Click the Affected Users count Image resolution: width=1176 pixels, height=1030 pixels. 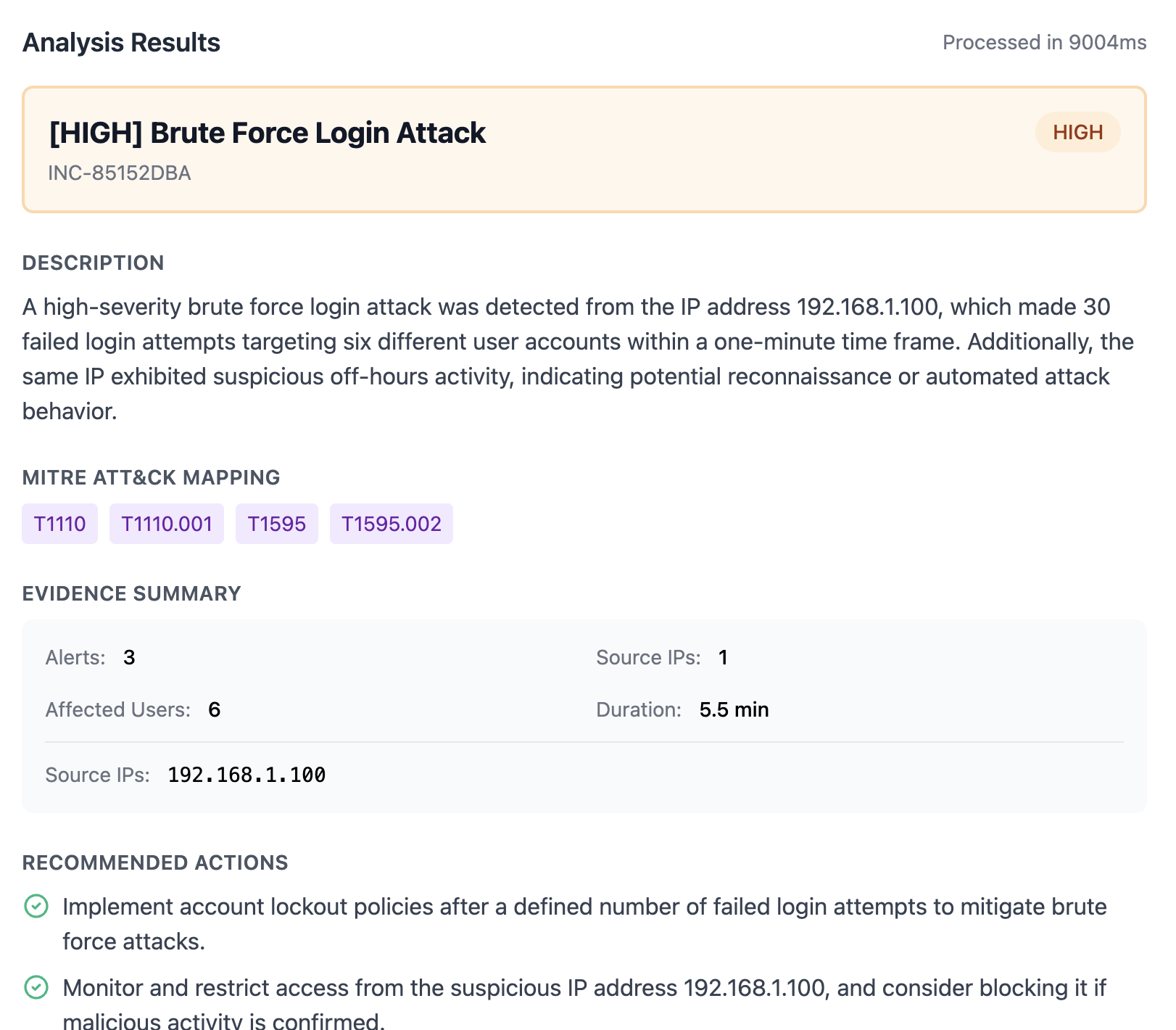[x=214, y=709]
